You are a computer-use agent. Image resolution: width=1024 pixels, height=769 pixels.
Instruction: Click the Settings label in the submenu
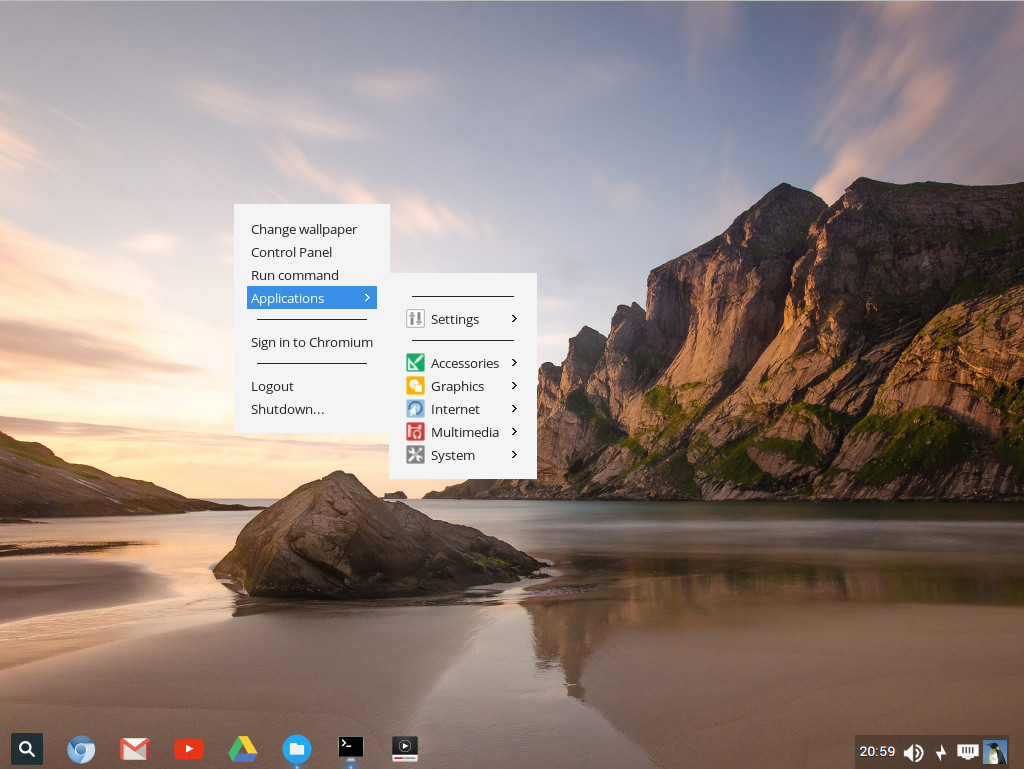pos(455,319)
